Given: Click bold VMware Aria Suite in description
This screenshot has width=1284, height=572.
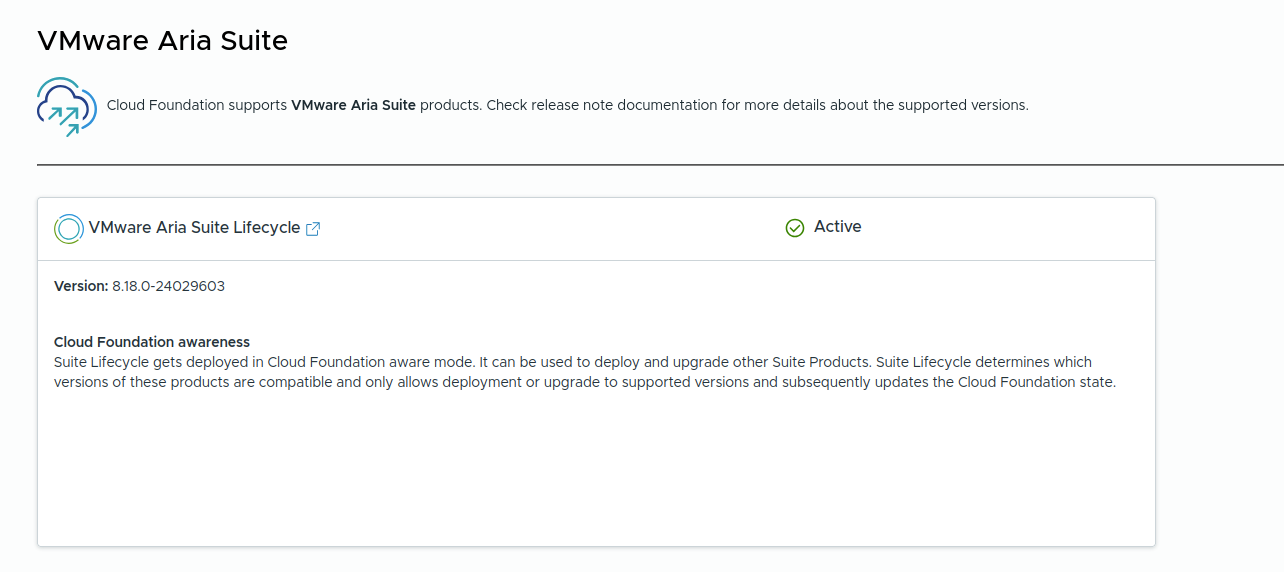Looking at the screenshot, I should point(353,105).
